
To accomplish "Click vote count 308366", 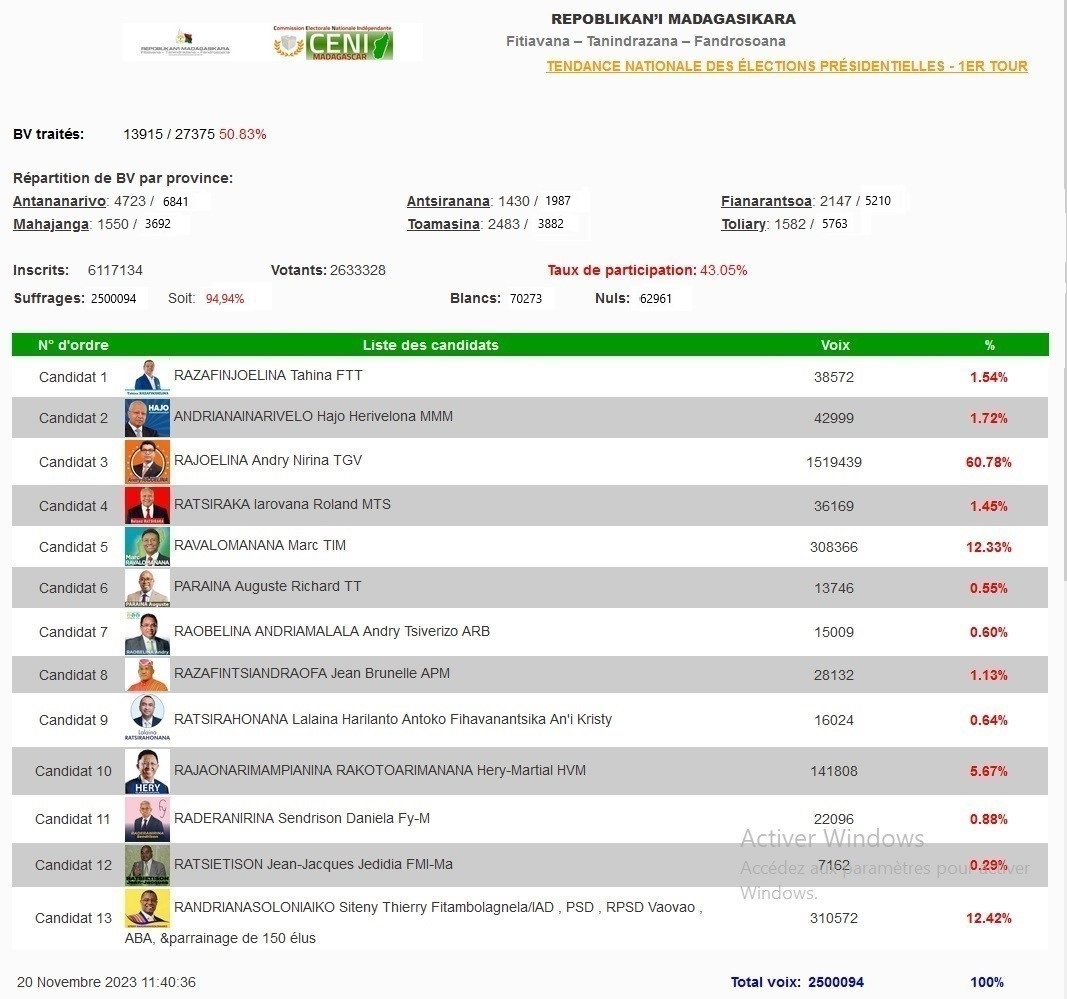I will (x=834, y=547).
